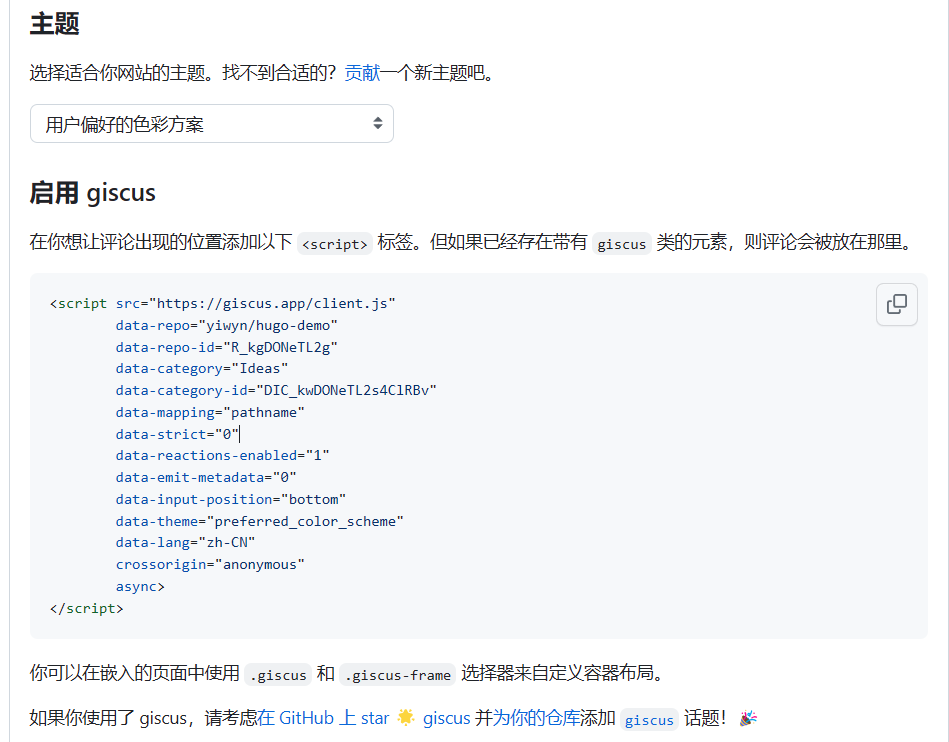
Task: Click the data-input-position="bottom" line
Action: 231,500
